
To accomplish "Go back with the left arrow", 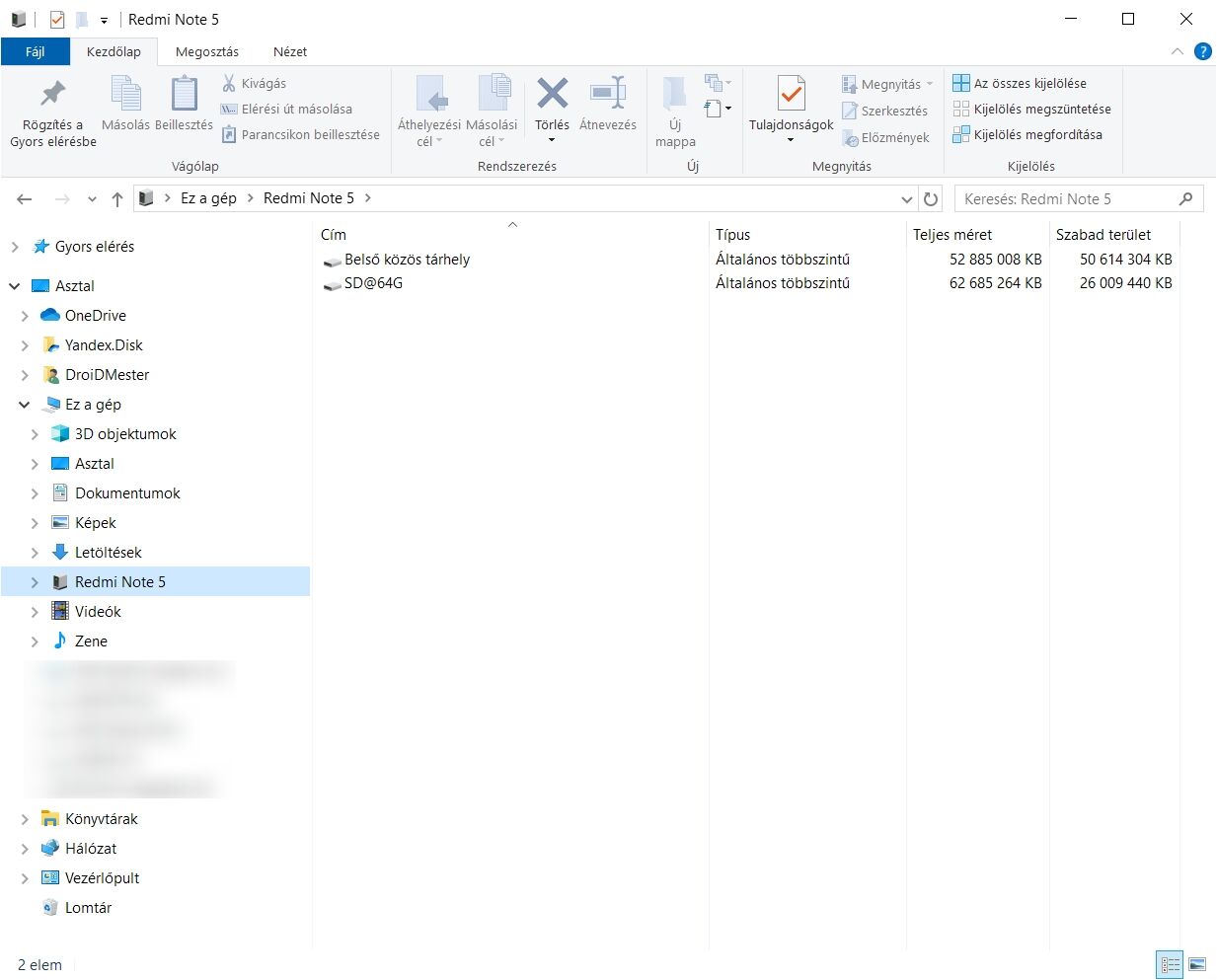I will point(25,199).
